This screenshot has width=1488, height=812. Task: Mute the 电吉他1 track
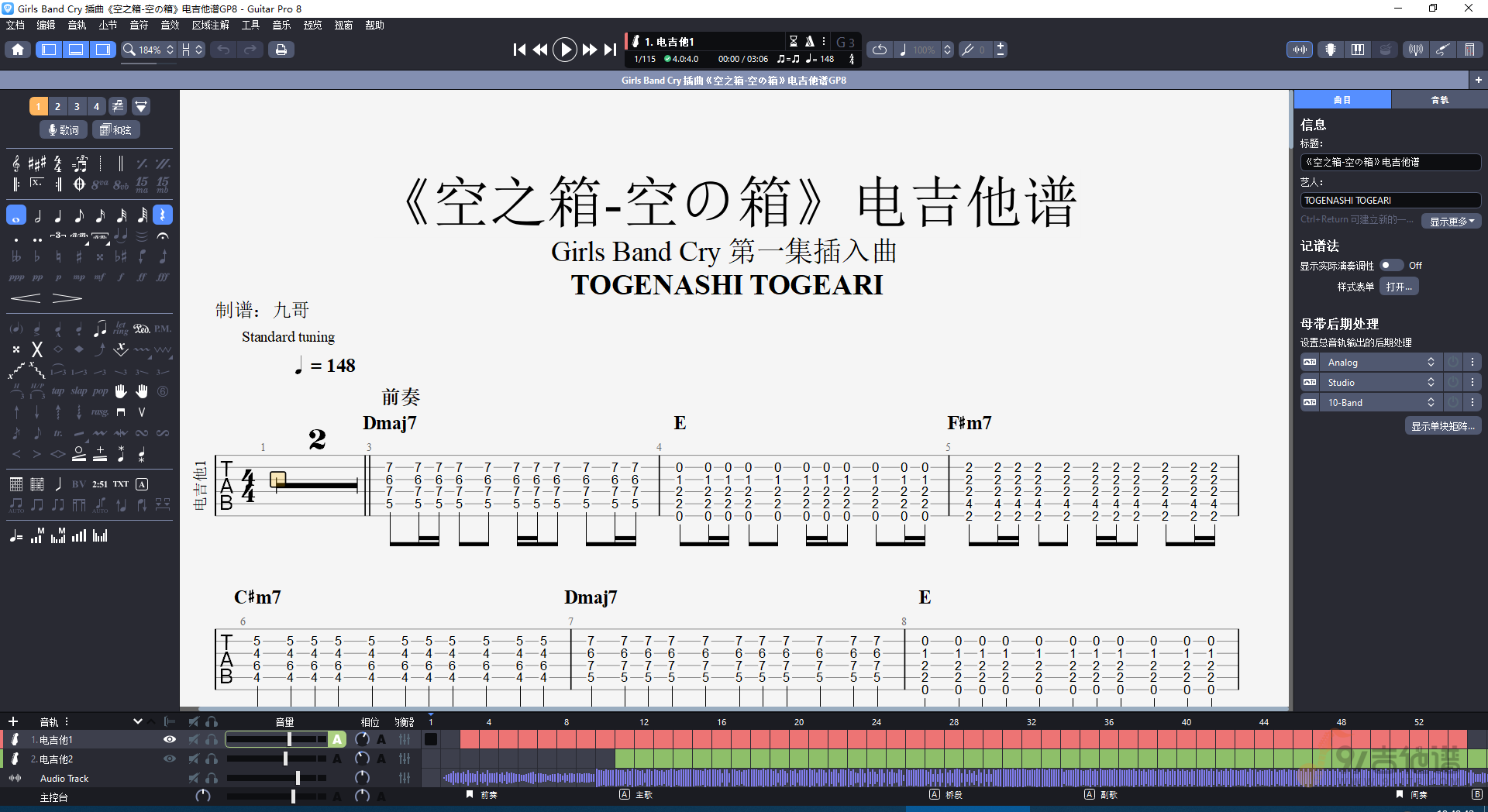click(194, 740)
